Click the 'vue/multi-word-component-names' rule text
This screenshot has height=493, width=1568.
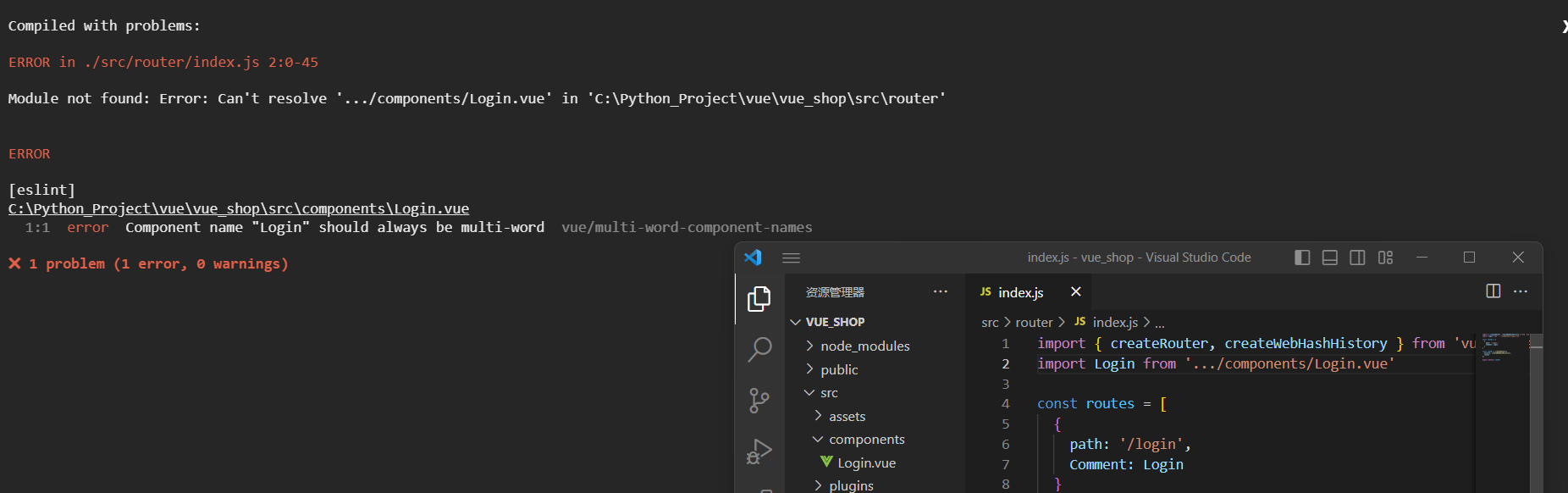pyautogui.click(x=687, y=227)
